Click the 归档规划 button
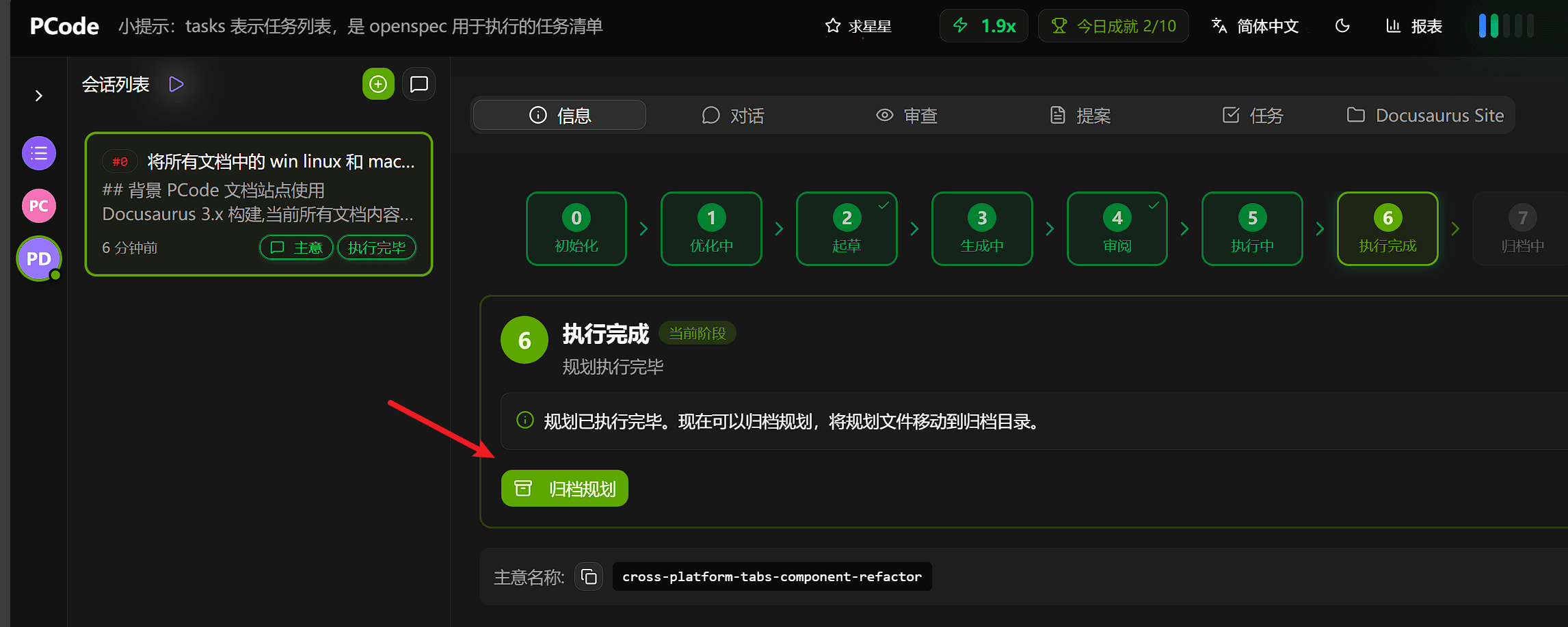The image size is (1568, 627). coord(564,488)
